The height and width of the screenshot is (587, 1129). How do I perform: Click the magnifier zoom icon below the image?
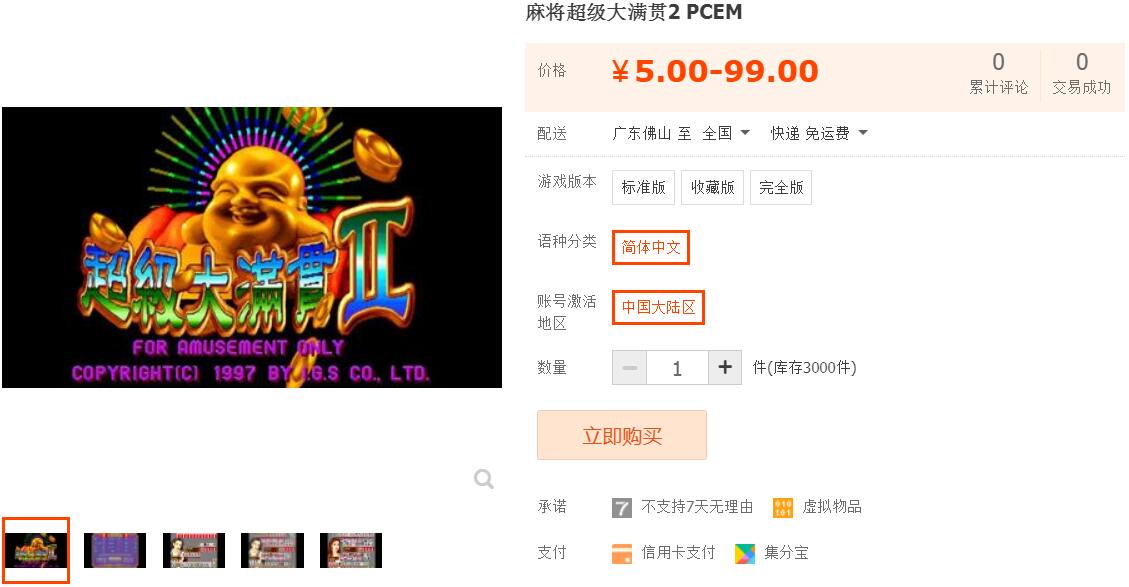click(x=484, y=479)
